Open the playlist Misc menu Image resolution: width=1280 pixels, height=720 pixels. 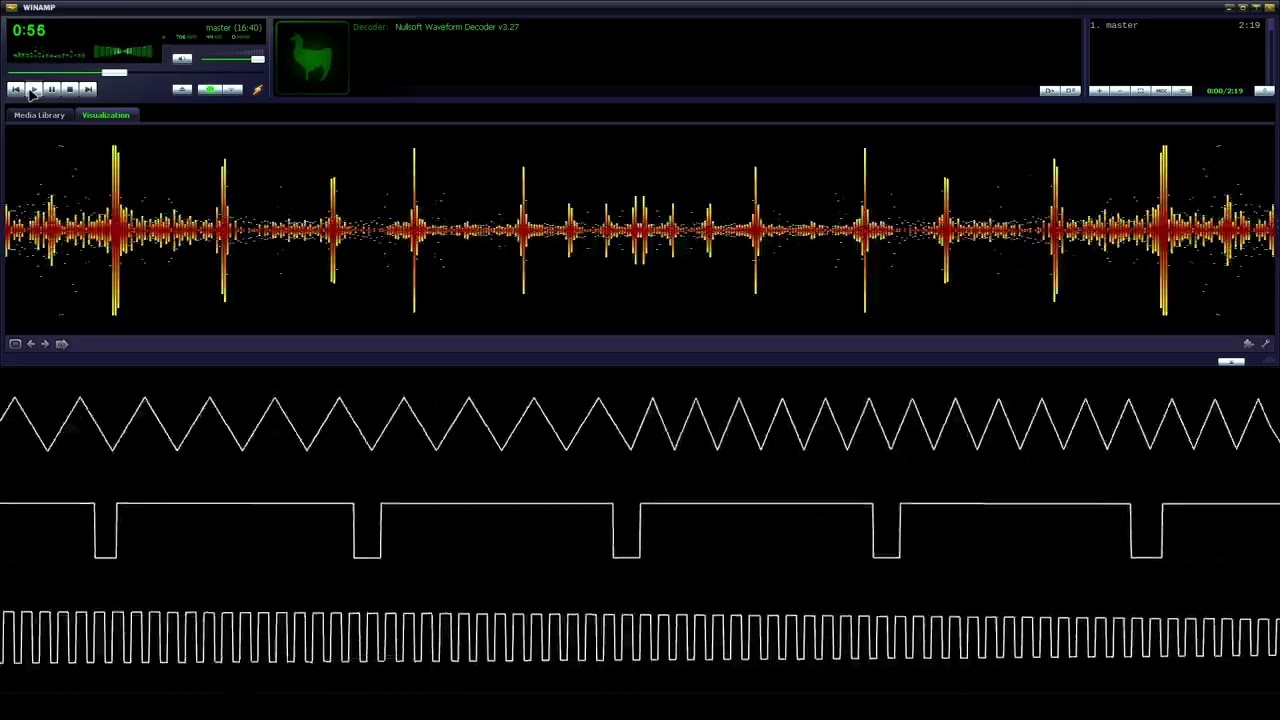tap(1161, 91)
